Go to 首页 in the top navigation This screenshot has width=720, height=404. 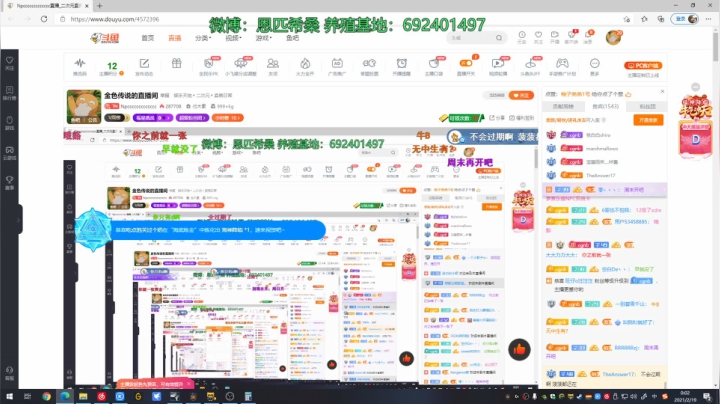point(148,38)
